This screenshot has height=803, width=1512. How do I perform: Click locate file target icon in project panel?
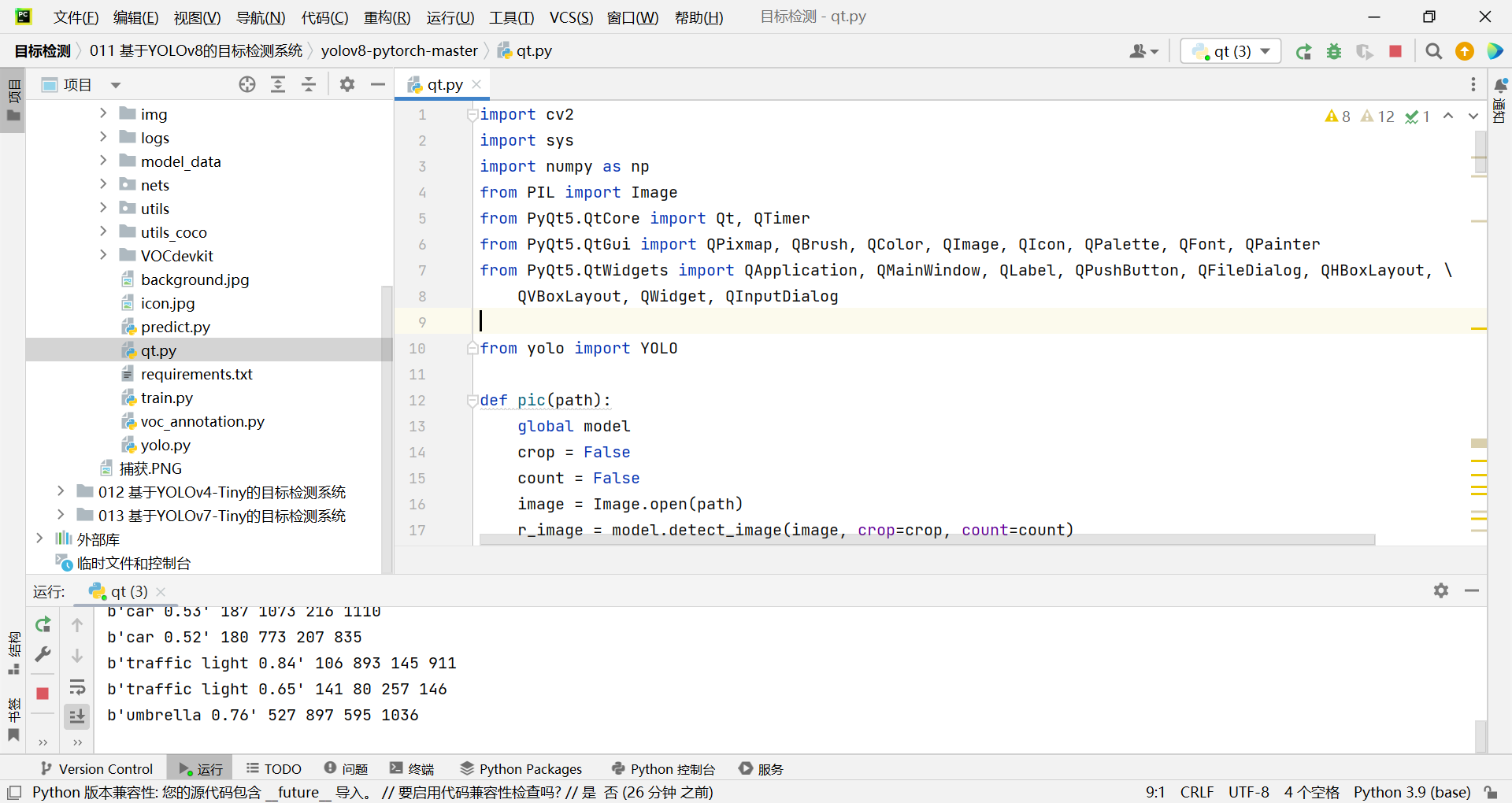(247, 85)
